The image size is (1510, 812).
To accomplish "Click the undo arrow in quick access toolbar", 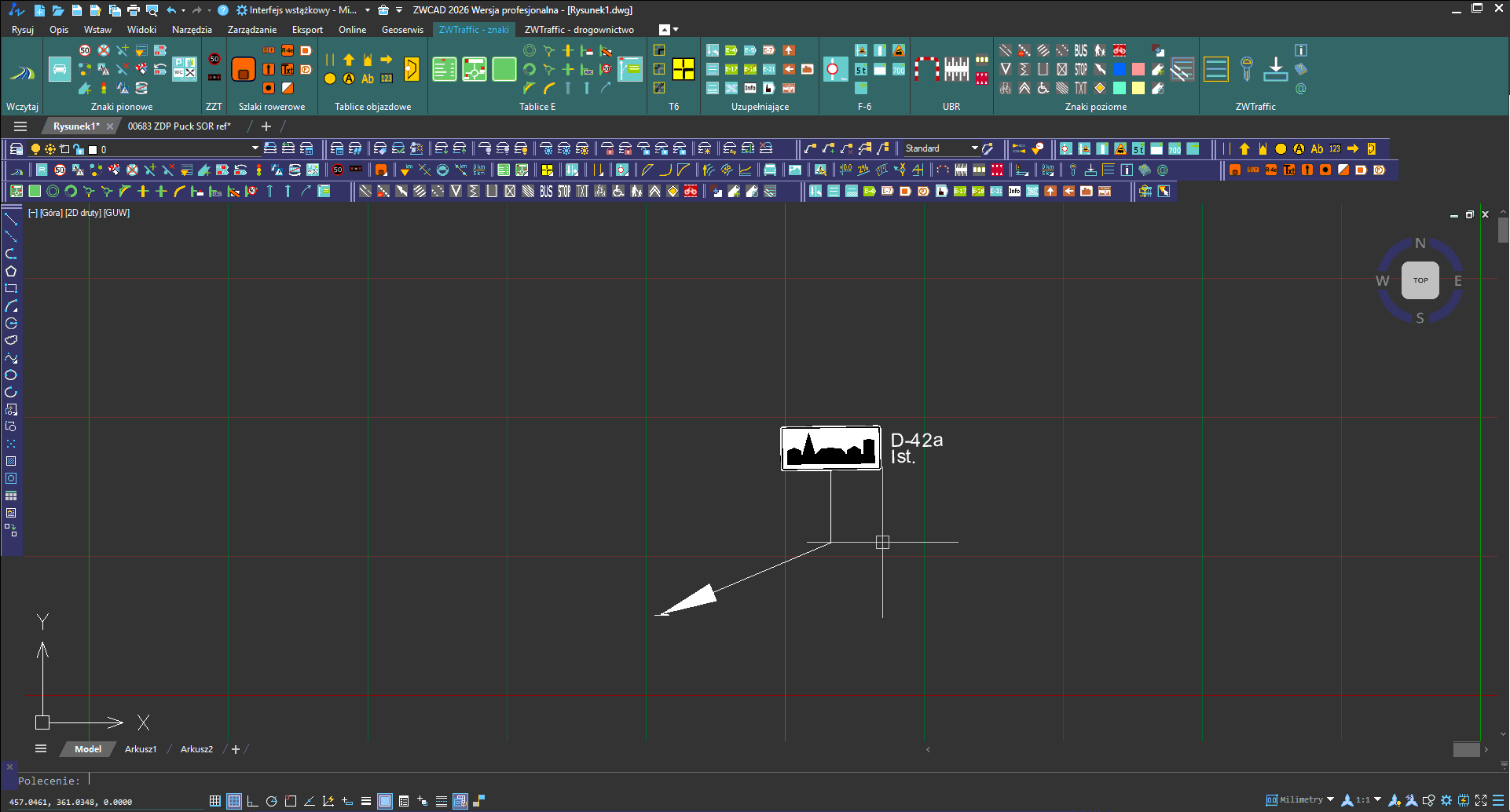I will [170, 10].
